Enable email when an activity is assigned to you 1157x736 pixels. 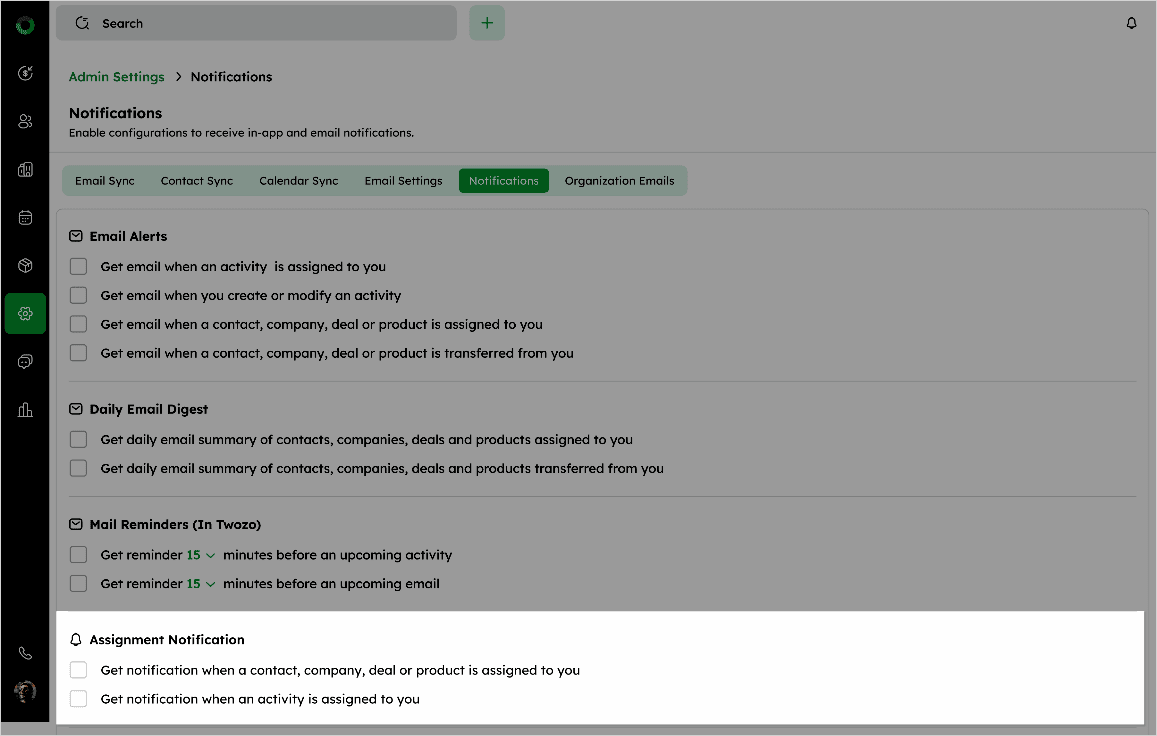[78, 267]
